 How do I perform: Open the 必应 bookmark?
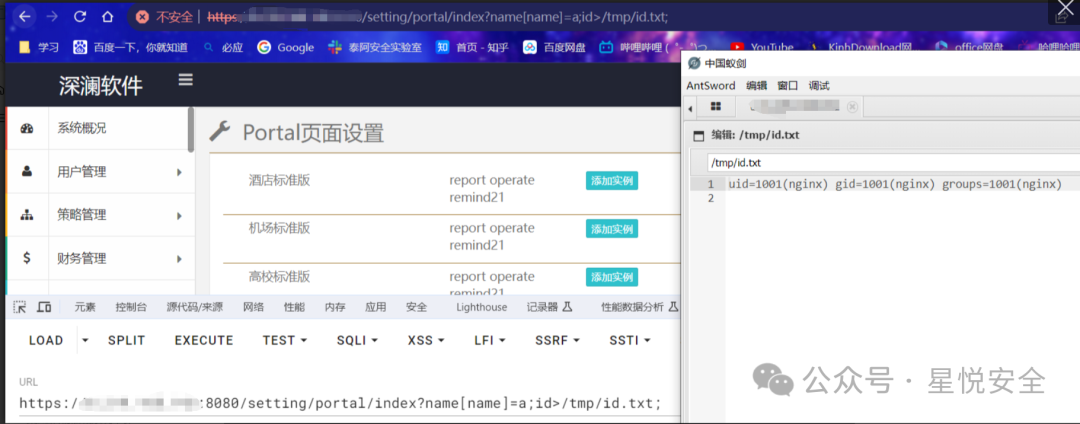pos(223,47)
